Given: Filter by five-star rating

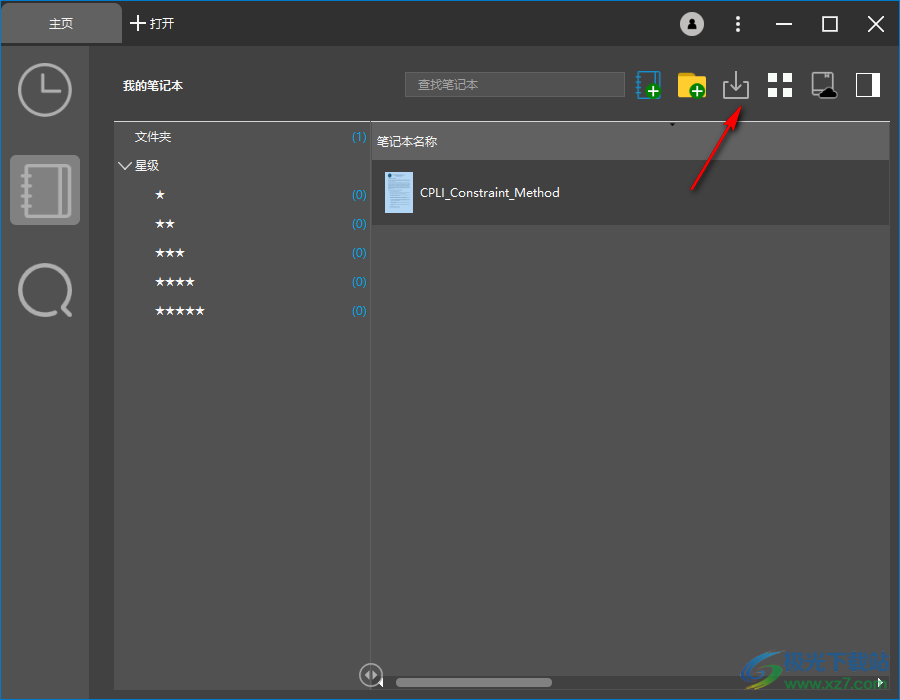Looking at the screenshot, I should click(x=180, y=311).
